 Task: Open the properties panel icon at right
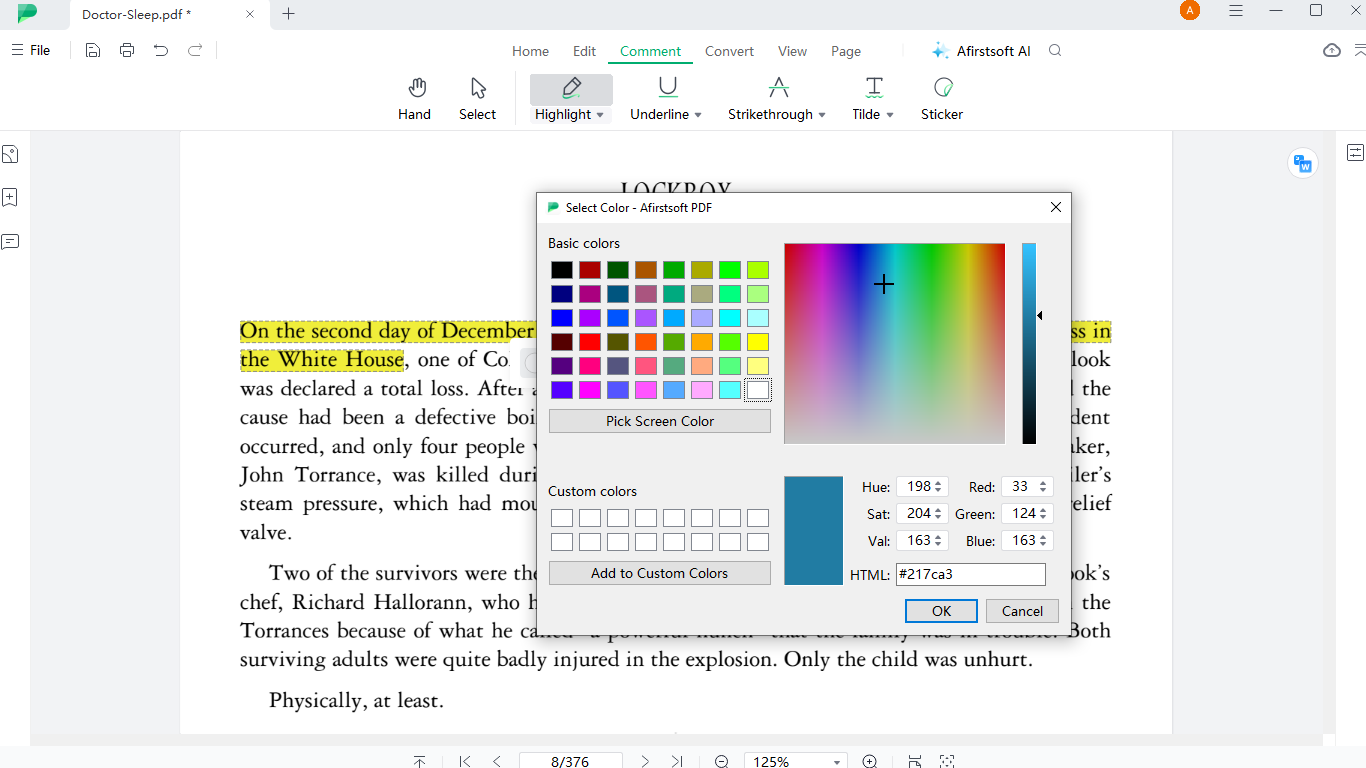(1355, 152)
